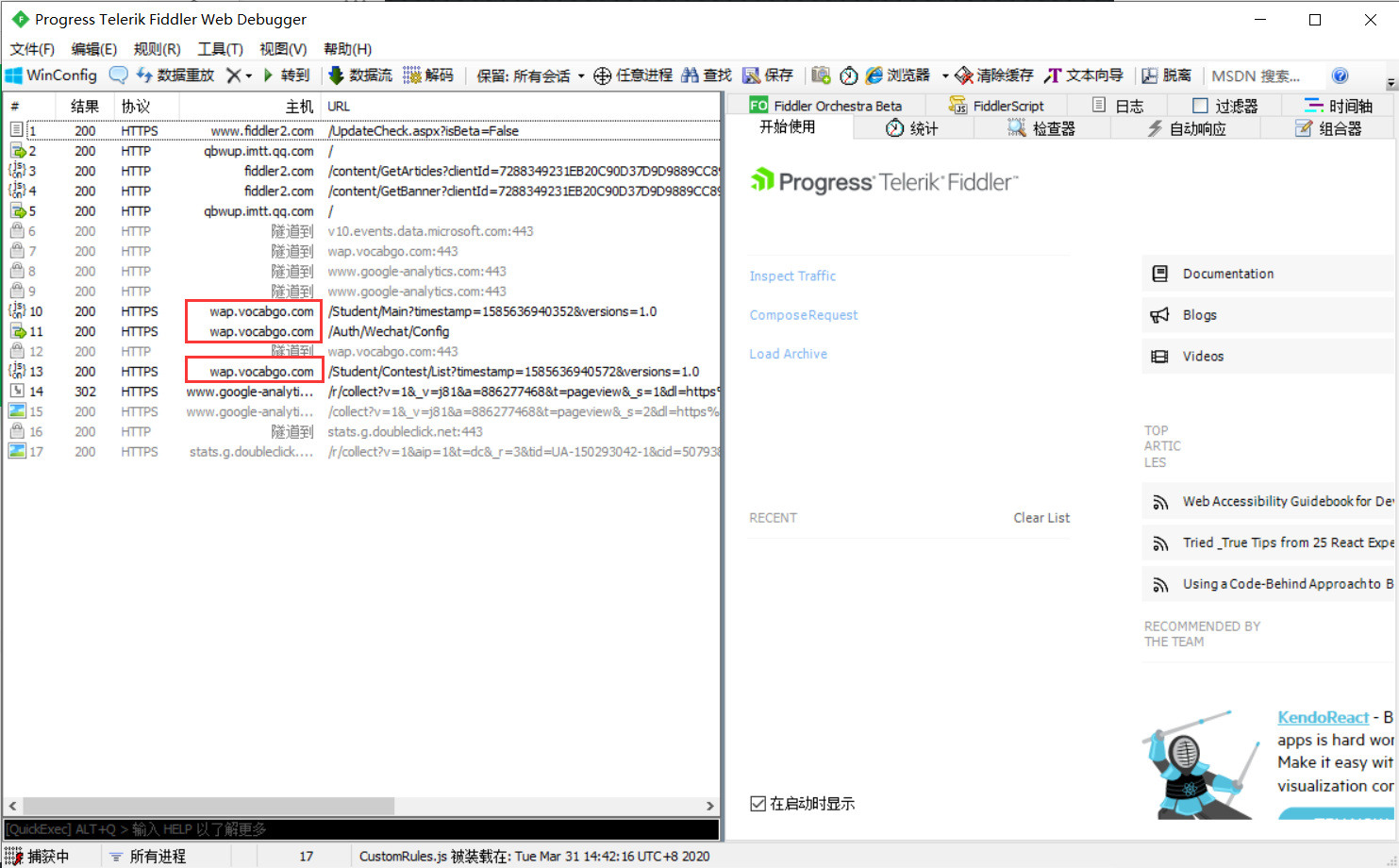
Task: Toggle the 在启动时显示 checkbox
Action: 758,804
